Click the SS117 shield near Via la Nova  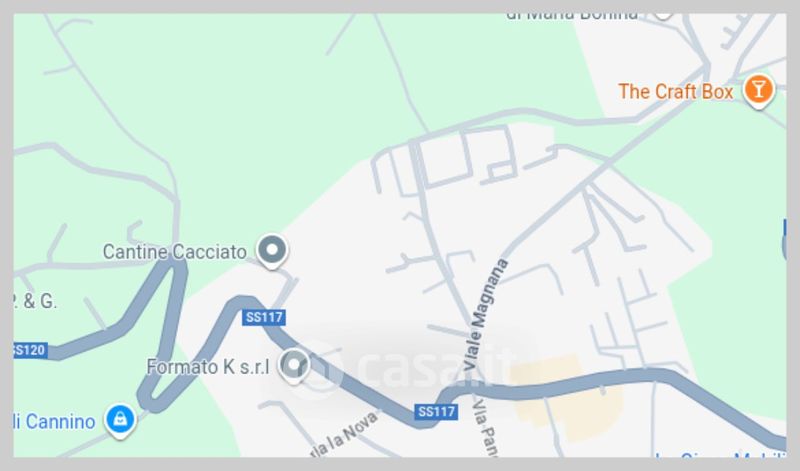point(436,412)
